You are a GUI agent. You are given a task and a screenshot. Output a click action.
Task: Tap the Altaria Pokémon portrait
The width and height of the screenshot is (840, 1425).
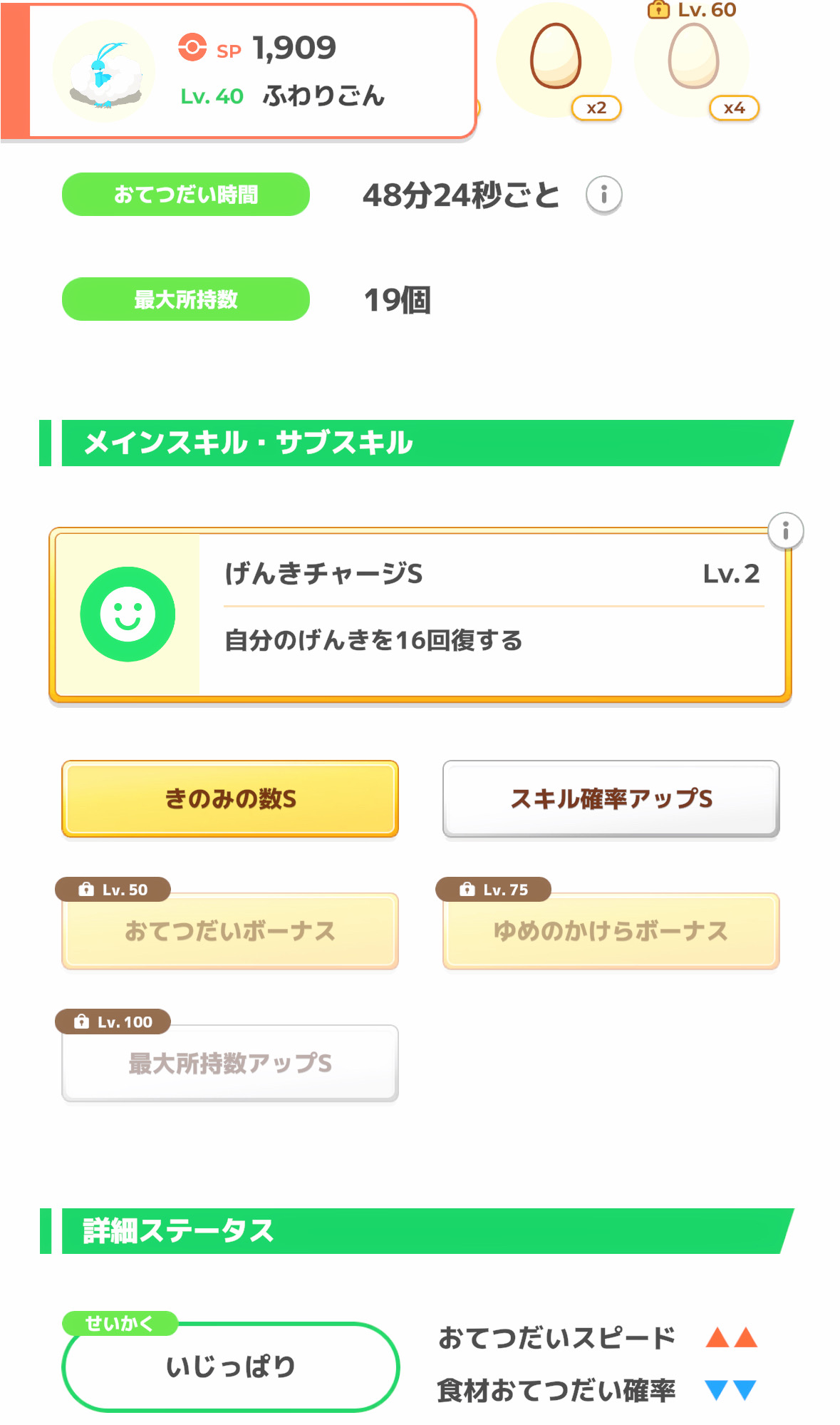(x=104, y=71)
